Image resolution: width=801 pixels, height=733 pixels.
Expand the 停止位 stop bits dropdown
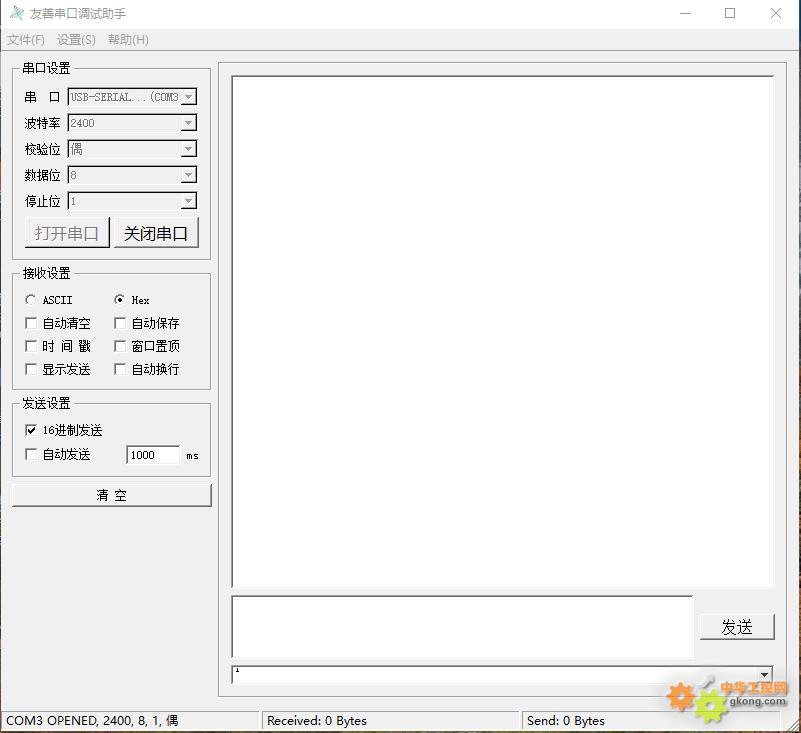[x=189, y=201]
